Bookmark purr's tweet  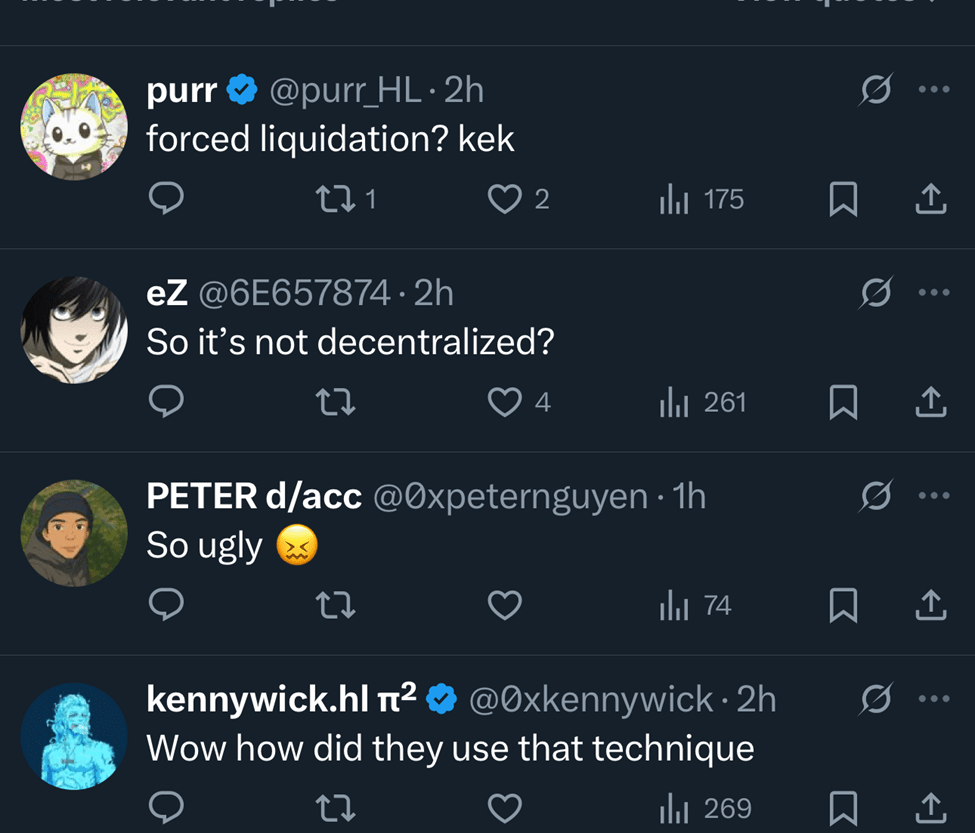tap(844, 200)
